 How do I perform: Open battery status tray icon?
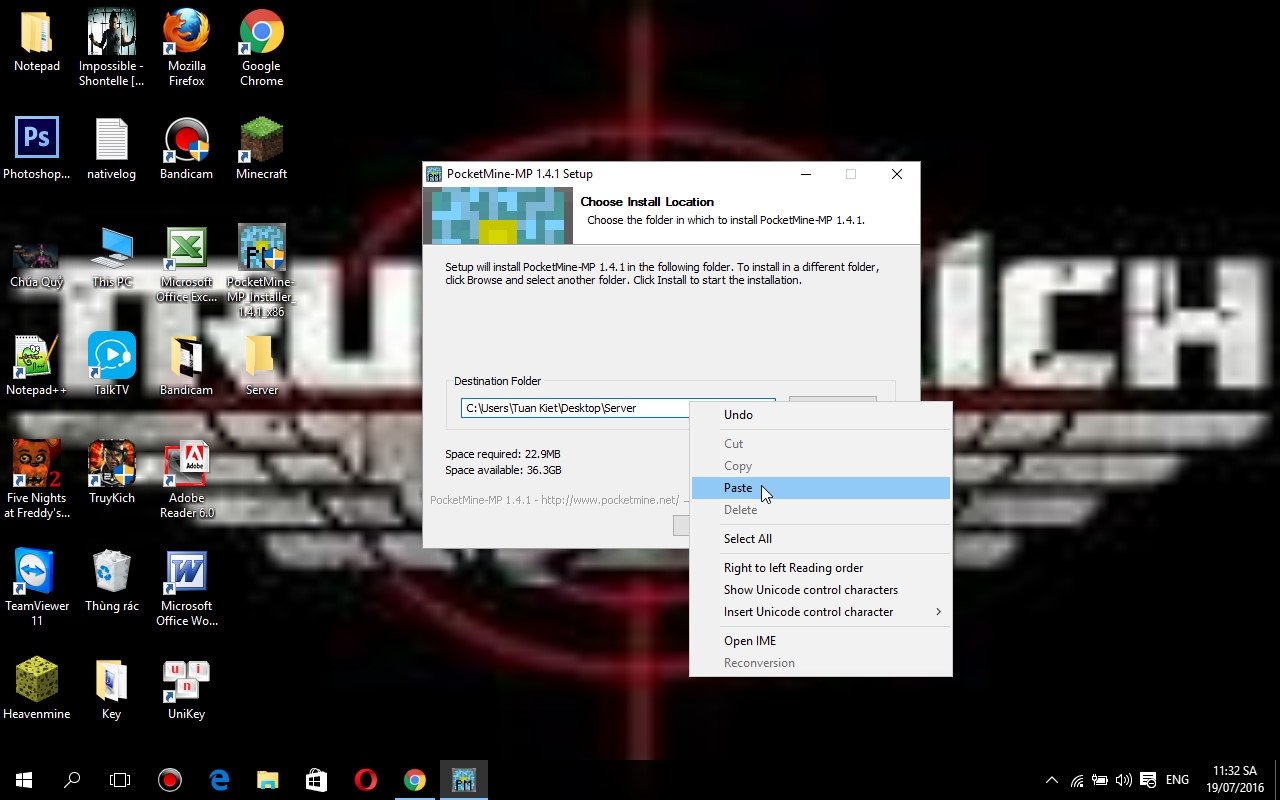click(x=1100, y=780)
